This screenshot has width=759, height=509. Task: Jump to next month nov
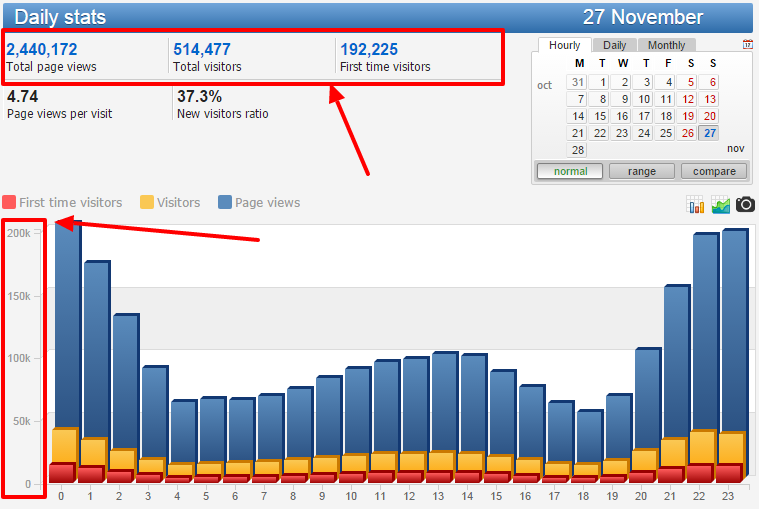(x=735, y=149)
